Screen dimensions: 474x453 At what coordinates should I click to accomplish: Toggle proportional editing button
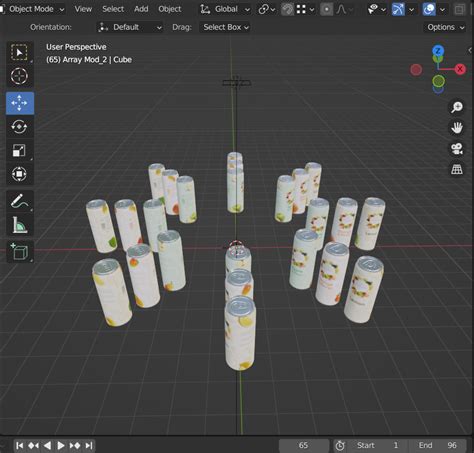tap(327, 9)
